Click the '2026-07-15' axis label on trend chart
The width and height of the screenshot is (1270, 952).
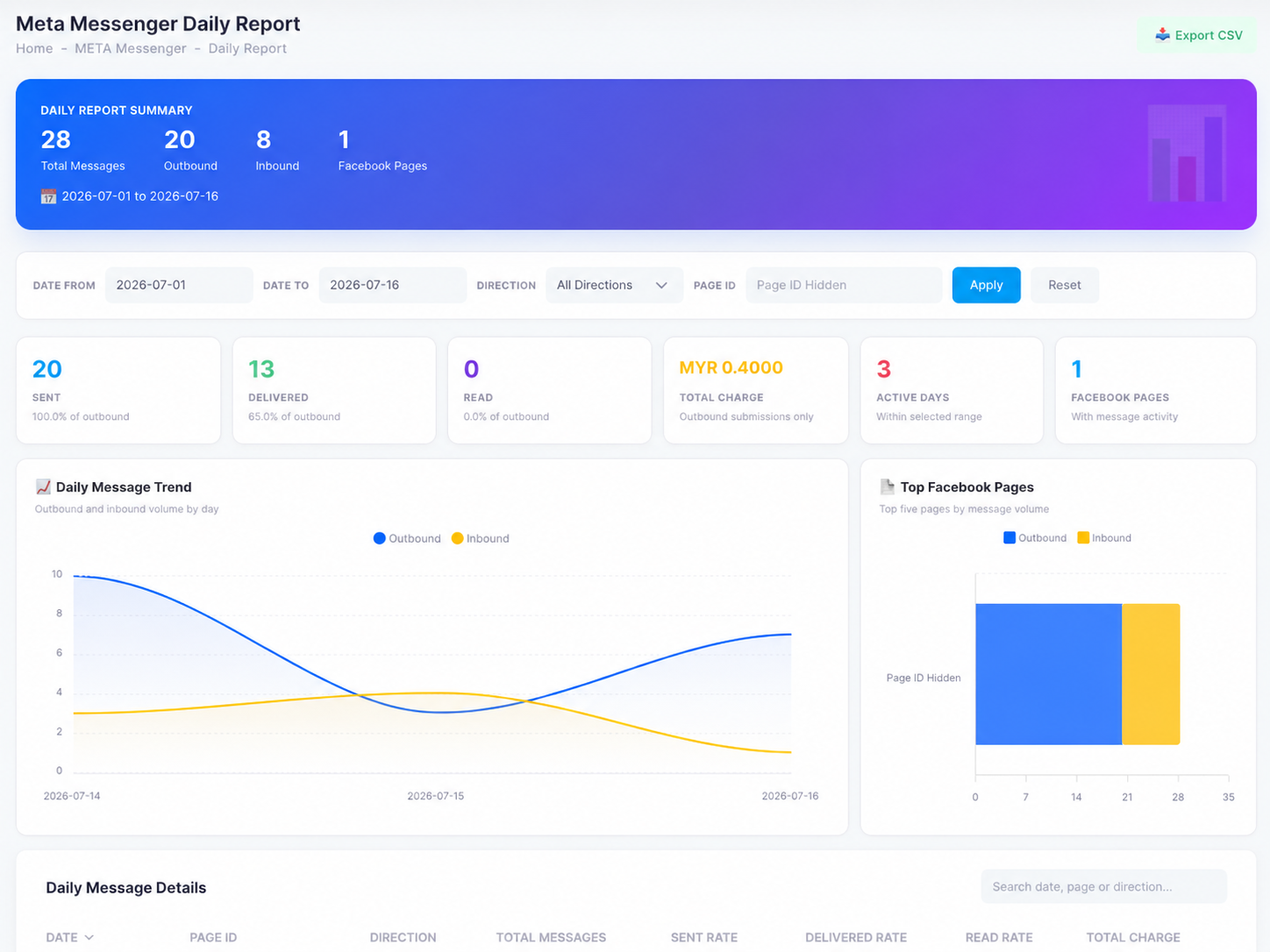pyautogui.click(x=436, y=796)
